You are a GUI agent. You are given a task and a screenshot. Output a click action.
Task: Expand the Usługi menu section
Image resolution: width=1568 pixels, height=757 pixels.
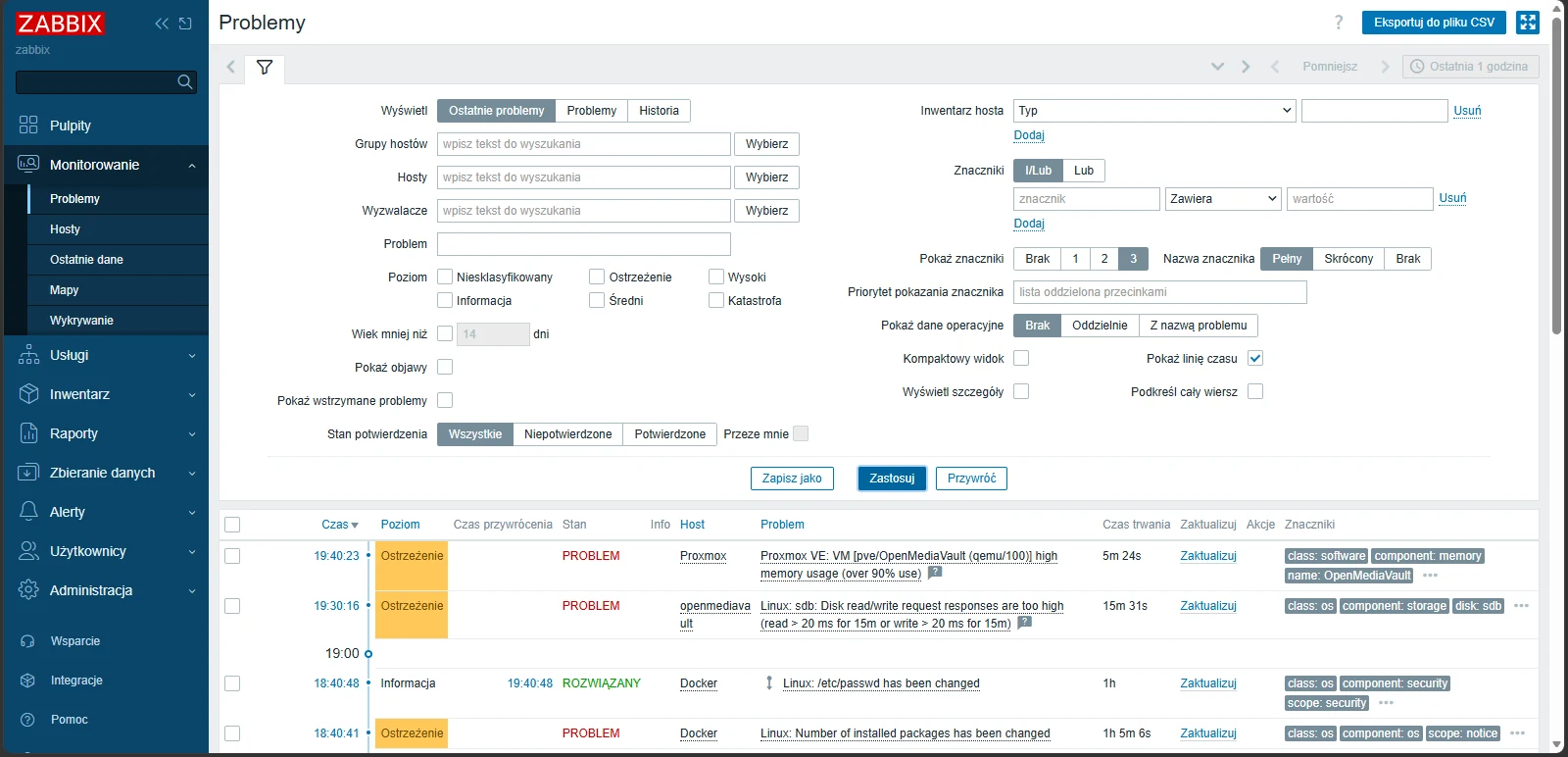[x=192, y=356]
